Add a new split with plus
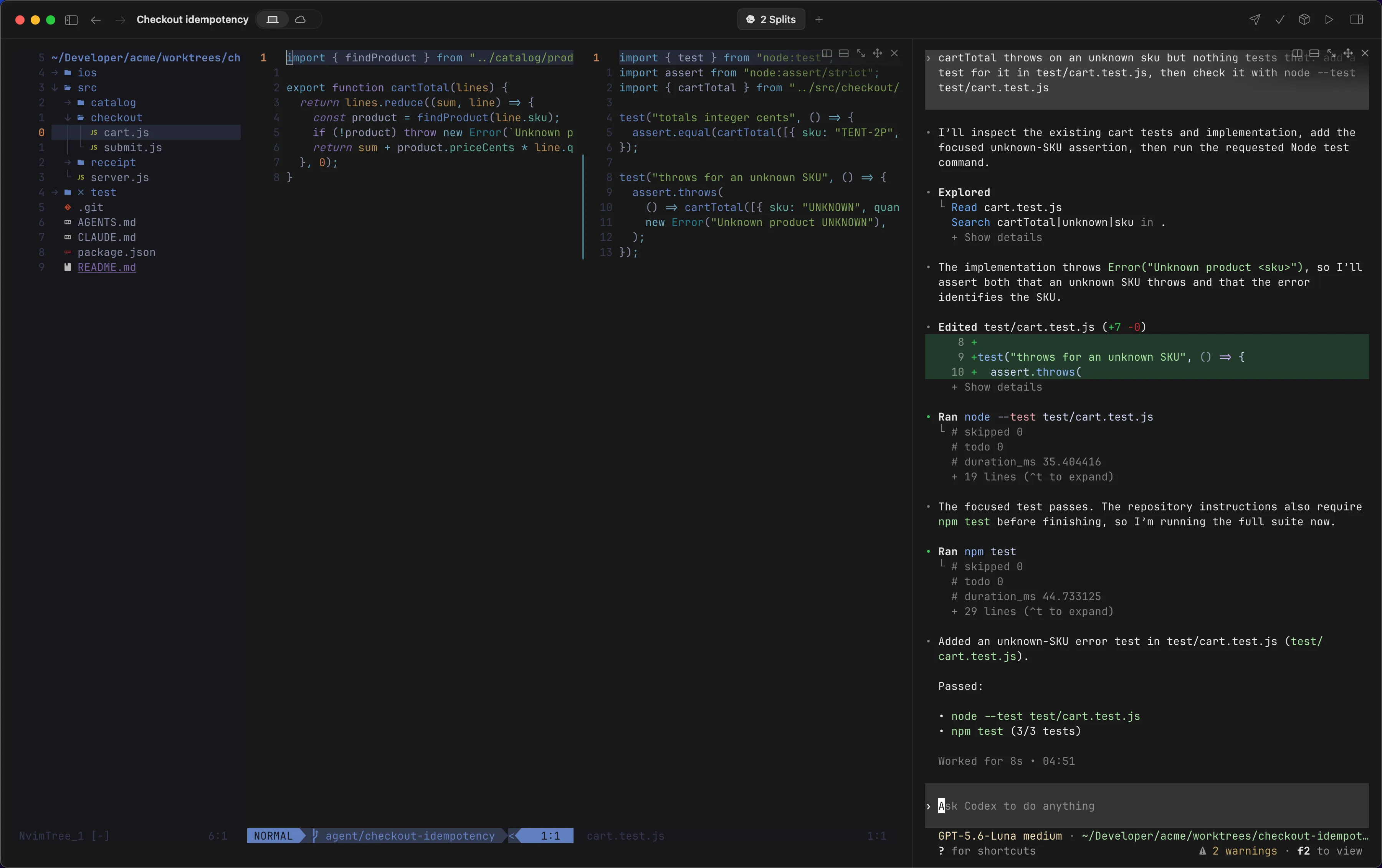This screenshot has height=868, width=1382. click(819, 20)
